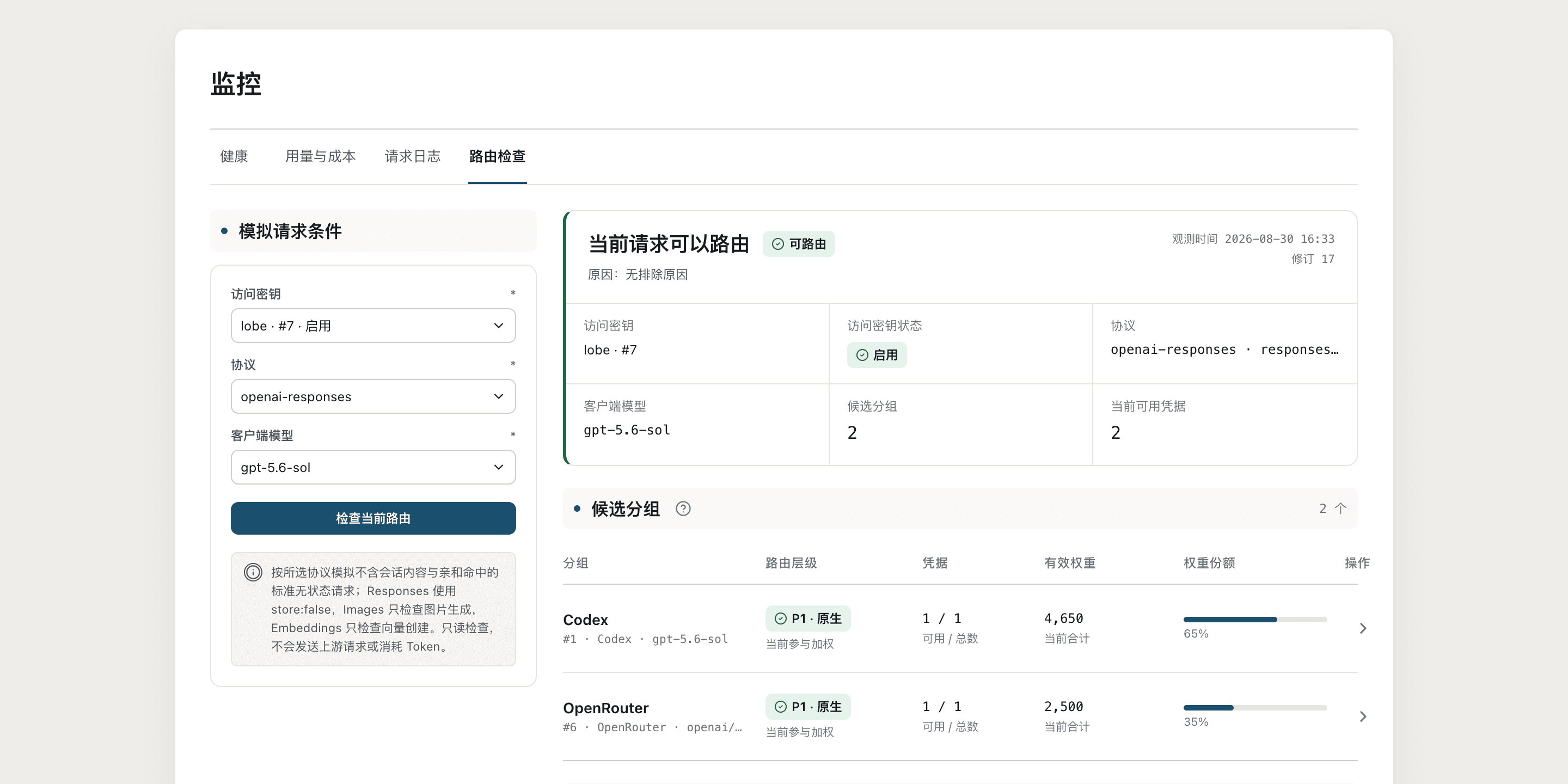Click the 权重份额 column header
1568x784 pixels.
[1209, 563]
